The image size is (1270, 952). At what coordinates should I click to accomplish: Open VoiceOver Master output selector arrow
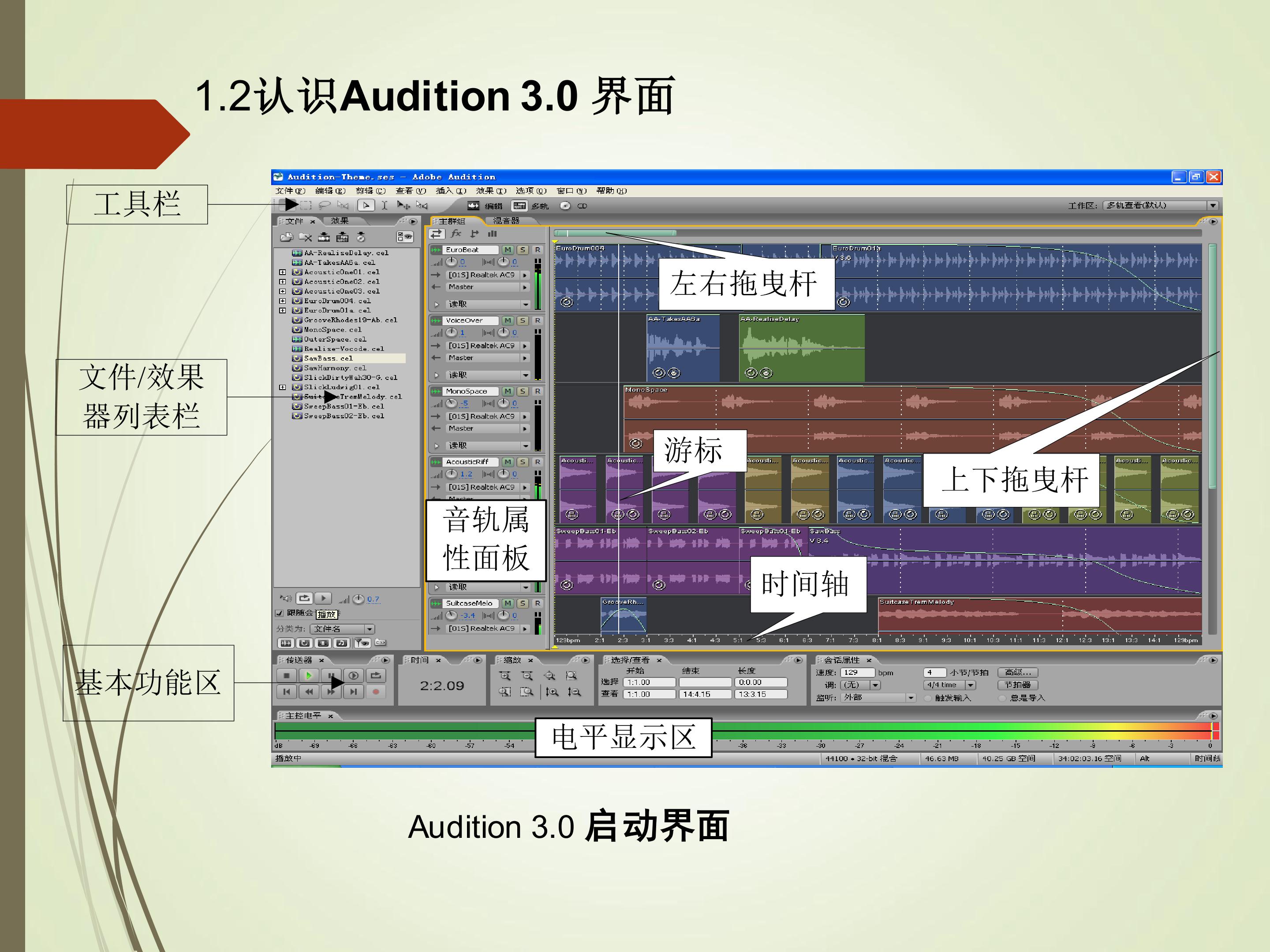tap(525, 357)
